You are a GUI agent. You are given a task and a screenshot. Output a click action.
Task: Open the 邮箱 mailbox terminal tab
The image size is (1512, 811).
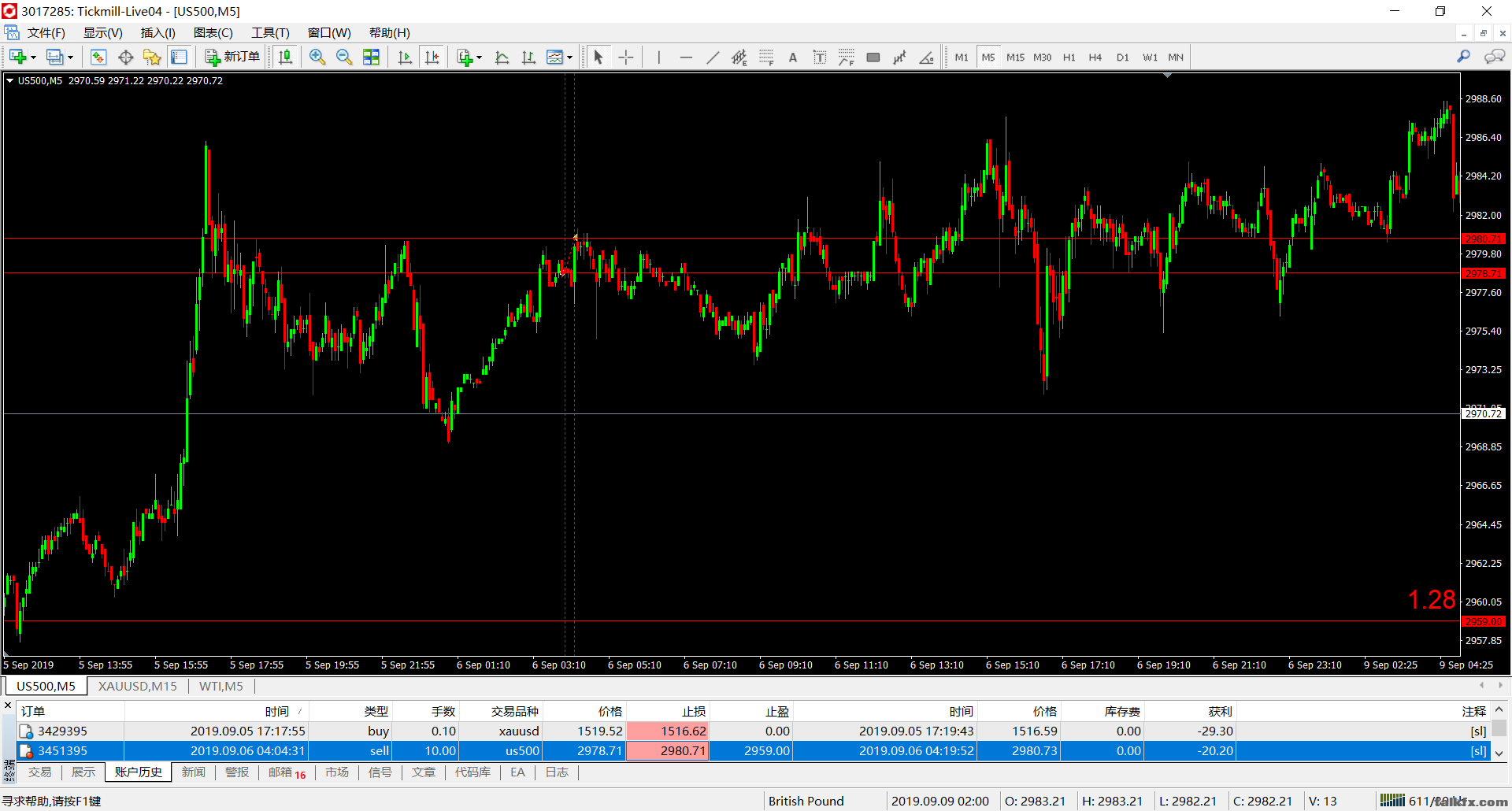click(x=287, y=772)
